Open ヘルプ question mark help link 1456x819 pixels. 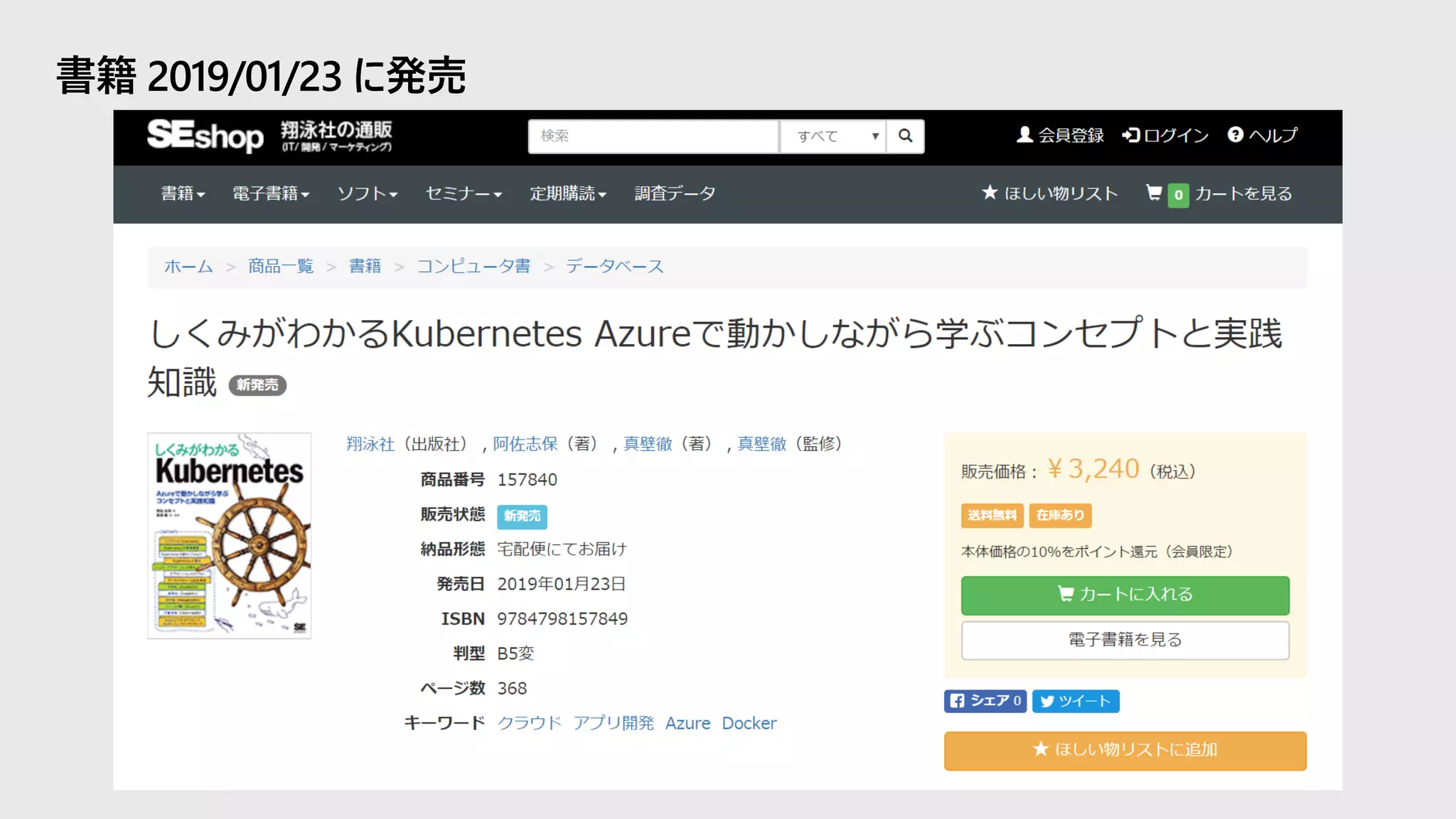[1262, 135]
